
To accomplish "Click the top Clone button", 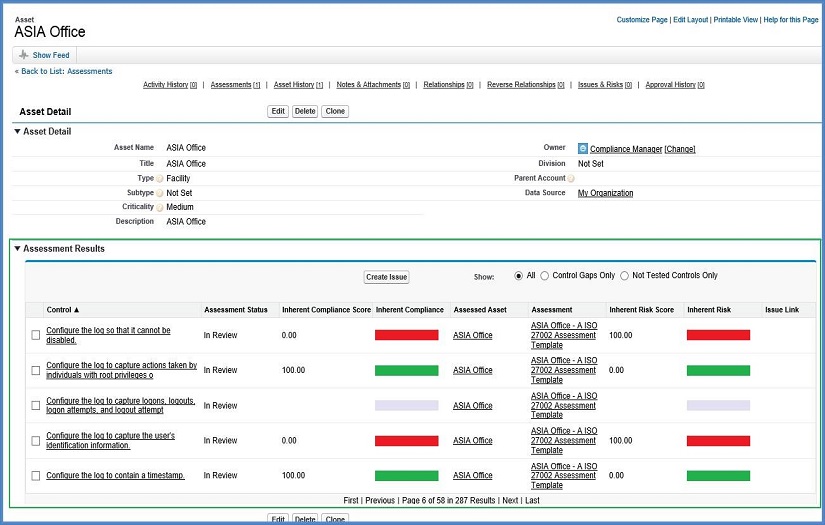I will (335, 112).
